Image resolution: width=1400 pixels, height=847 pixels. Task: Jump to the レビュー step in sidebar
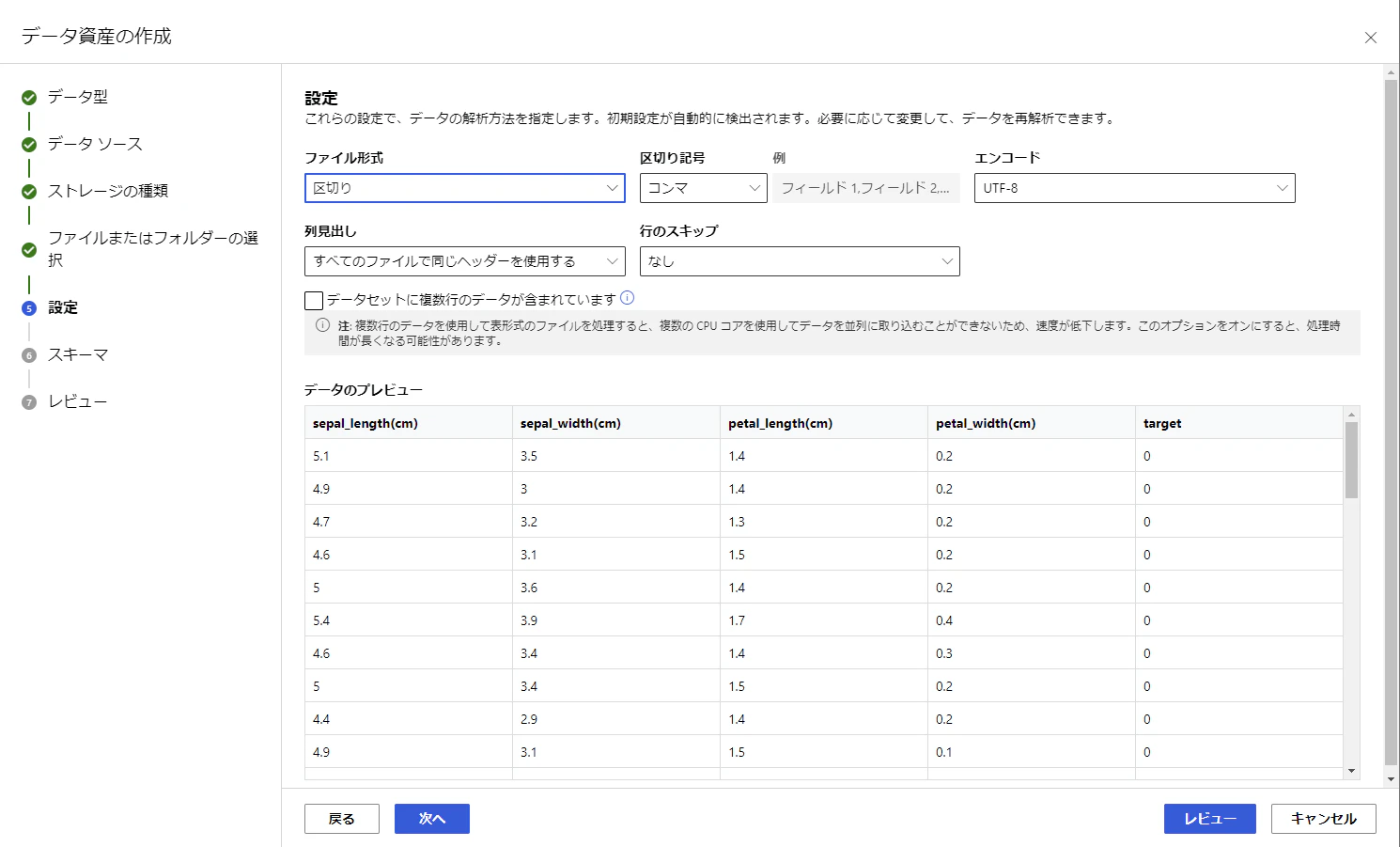pyautogui.click(x=78, y=401)
